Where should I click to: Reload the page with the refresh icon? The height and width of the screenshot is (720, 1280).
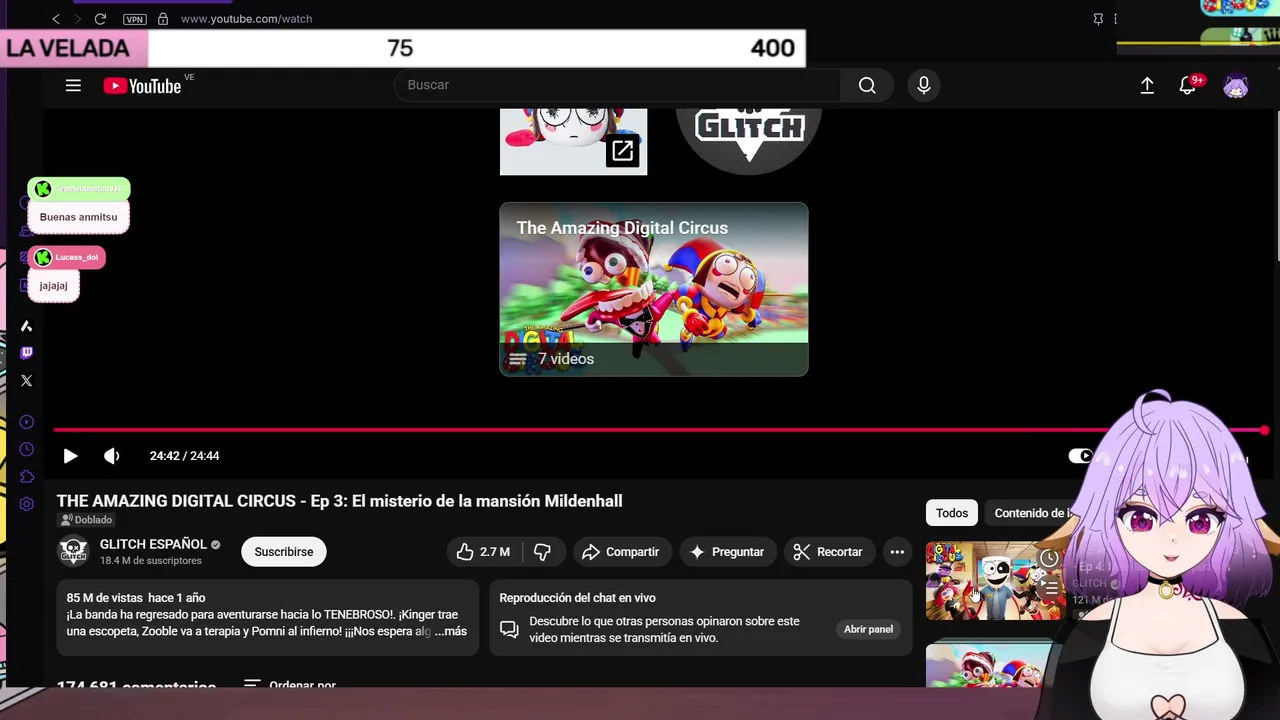click(100, 19)
